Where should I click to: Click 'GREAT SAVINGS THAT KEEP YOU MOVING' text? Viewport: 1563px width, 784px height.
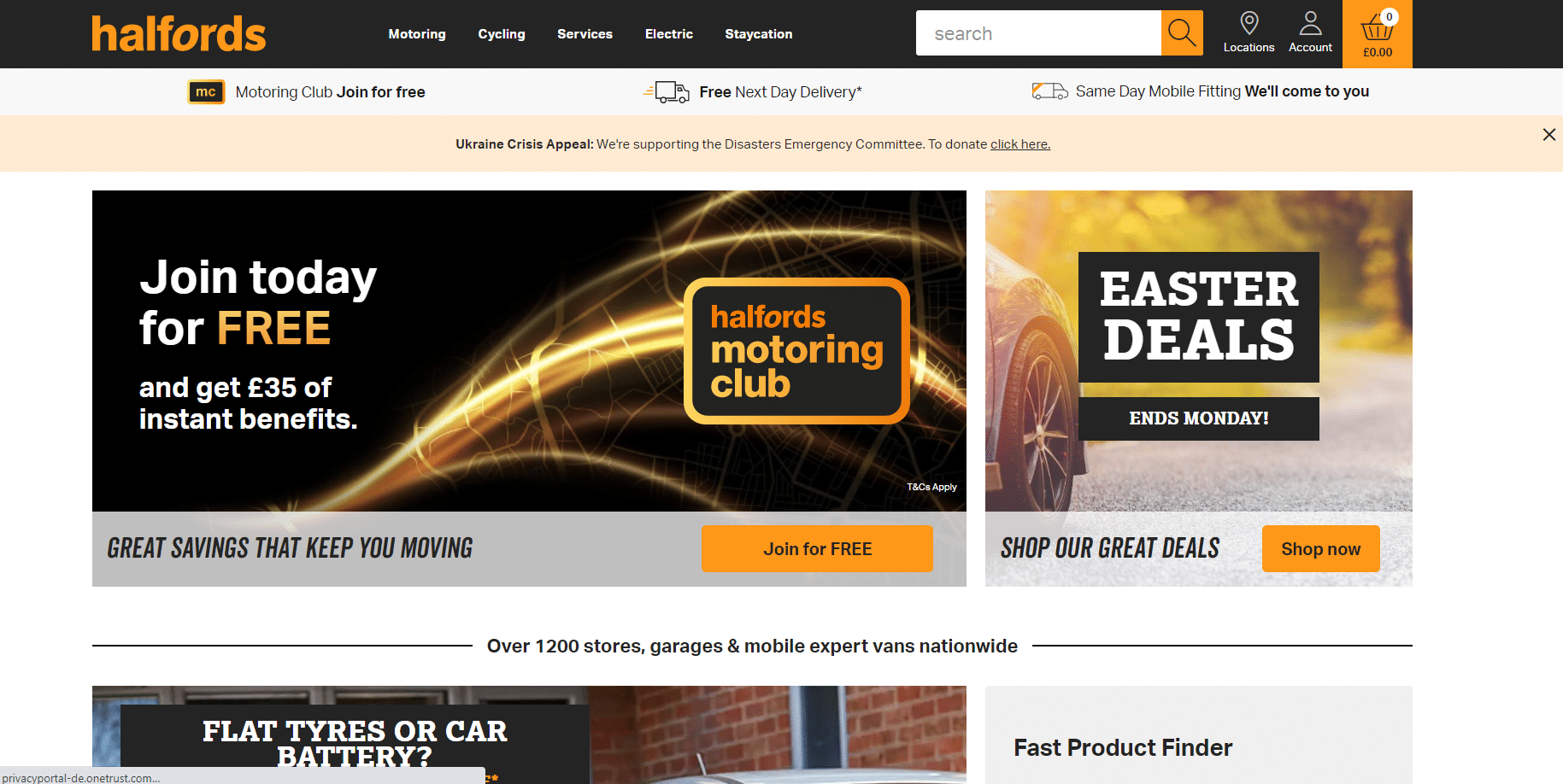pos(290,548)
